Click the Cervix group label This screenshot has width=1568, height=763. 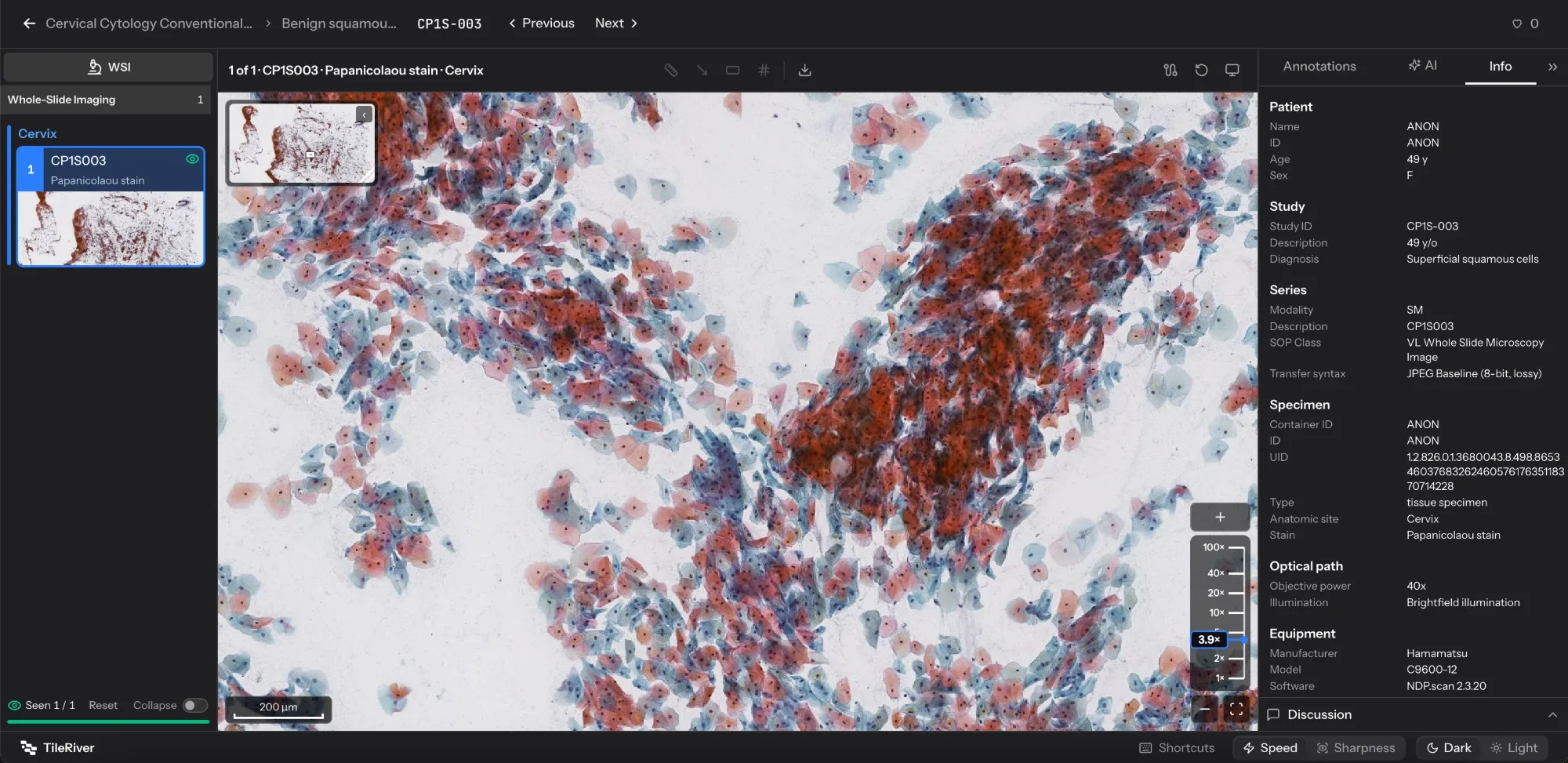point(38,133)
